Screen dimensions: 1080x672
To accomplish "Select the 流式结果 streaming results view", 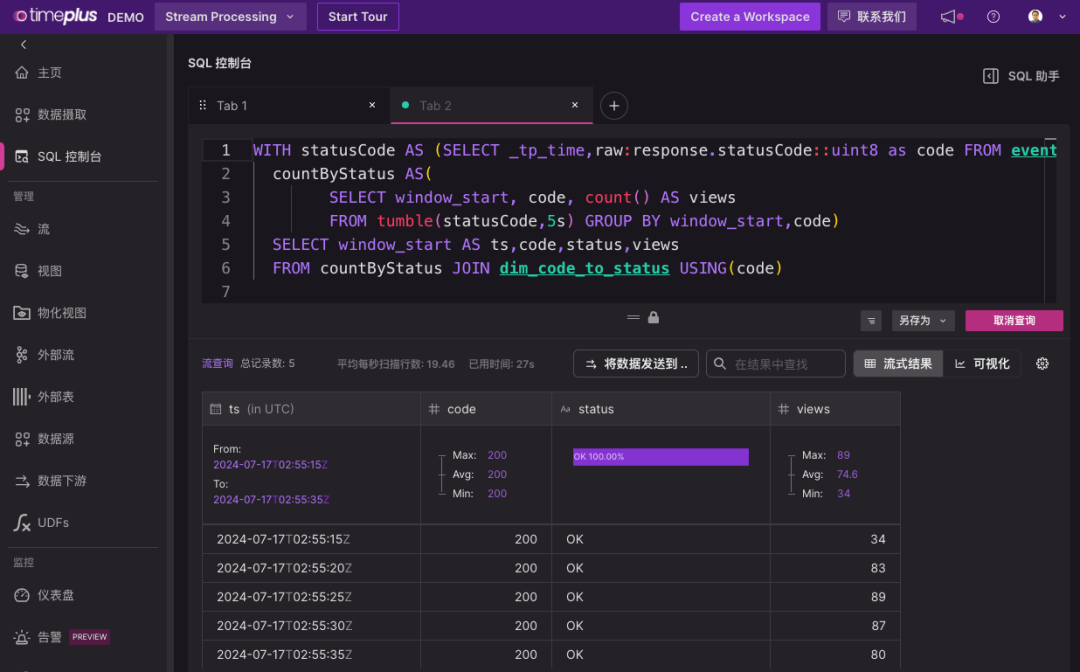I will [x=898, y=364].
